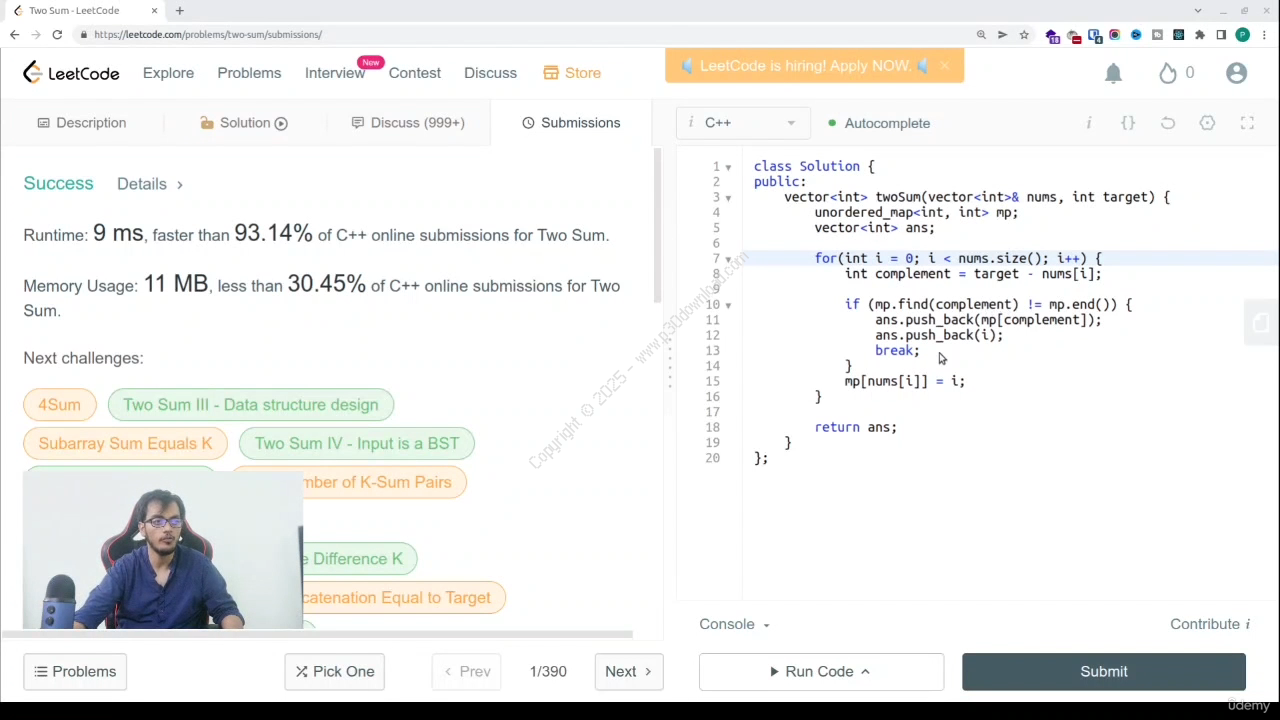Reset code to default with the revert icon
This screenshot has height=720, width=1280.
click(x=1168, y=123)
